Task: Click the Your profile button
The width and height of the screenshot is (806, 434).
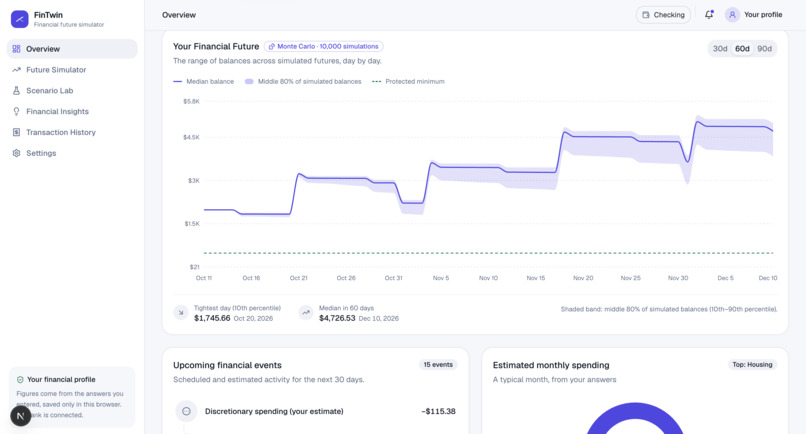Action: (754, 15)
